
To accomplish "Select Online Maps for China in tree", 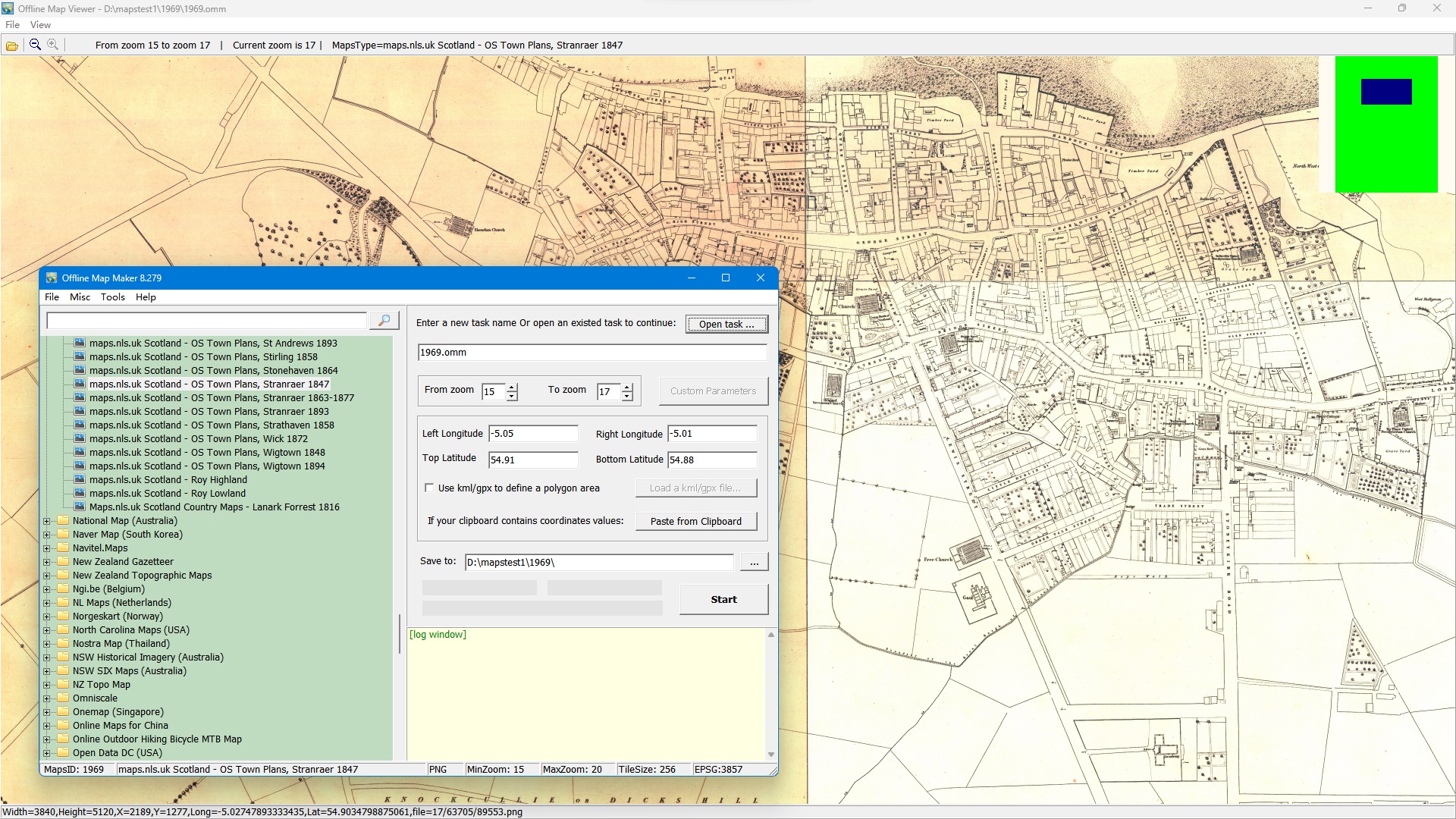I will (x=121, y=726).
